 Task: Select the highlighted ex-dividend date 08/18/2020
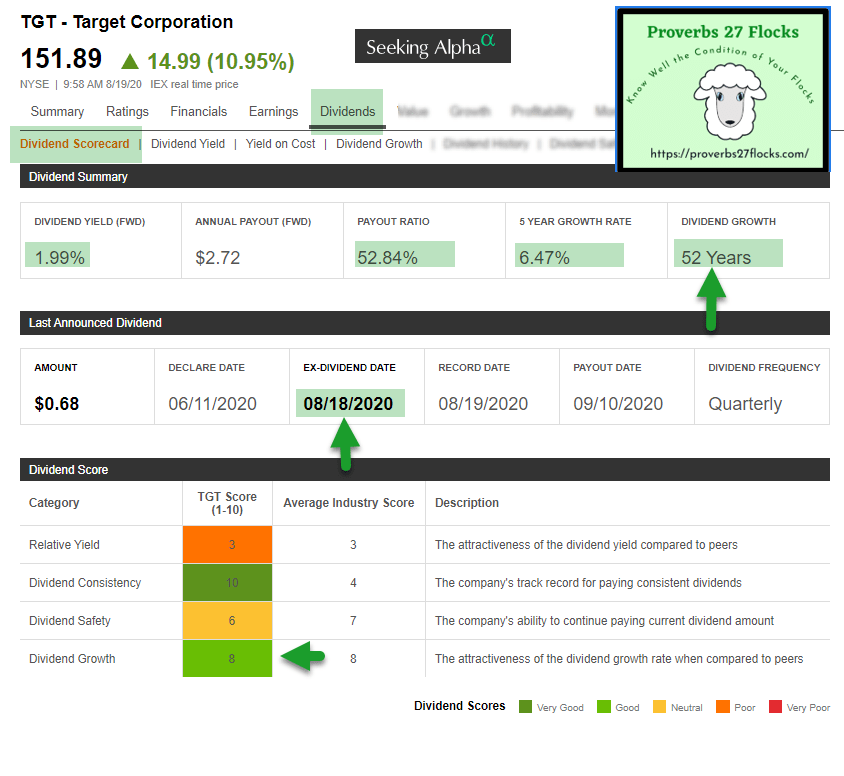coord(350,404)
